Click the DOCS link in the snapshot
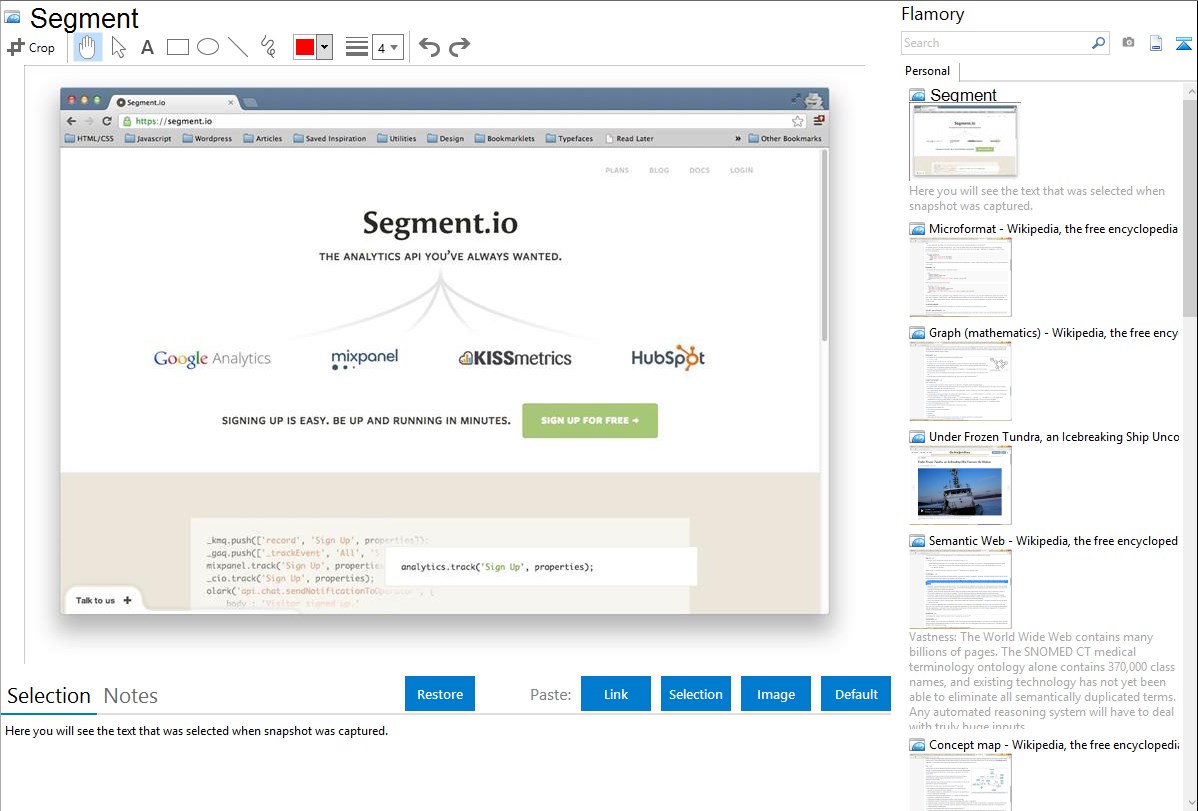The height and width of the screenshot is (811, 1198). coord(699,170)
